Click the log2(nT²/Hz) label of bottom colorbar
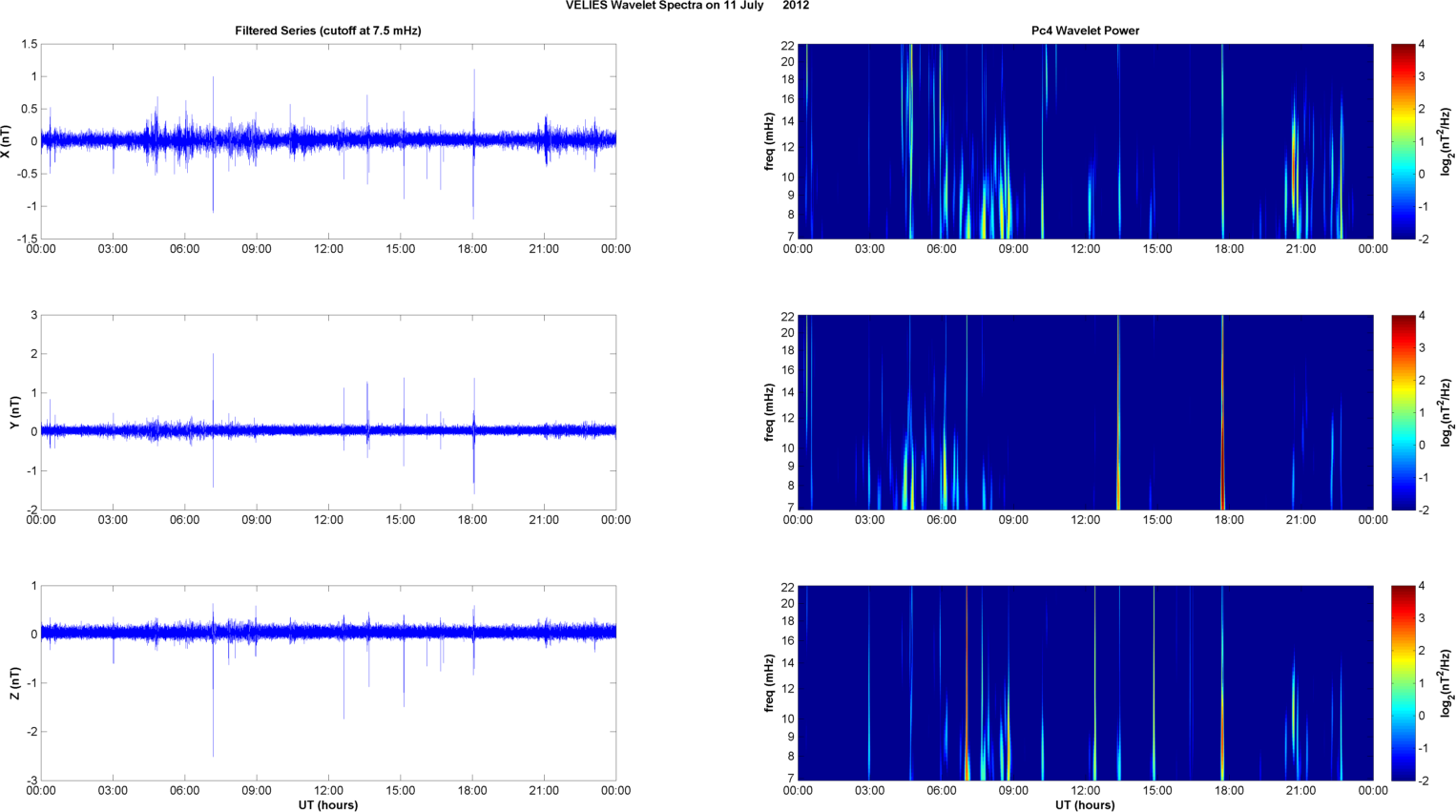 point(1446,683)
